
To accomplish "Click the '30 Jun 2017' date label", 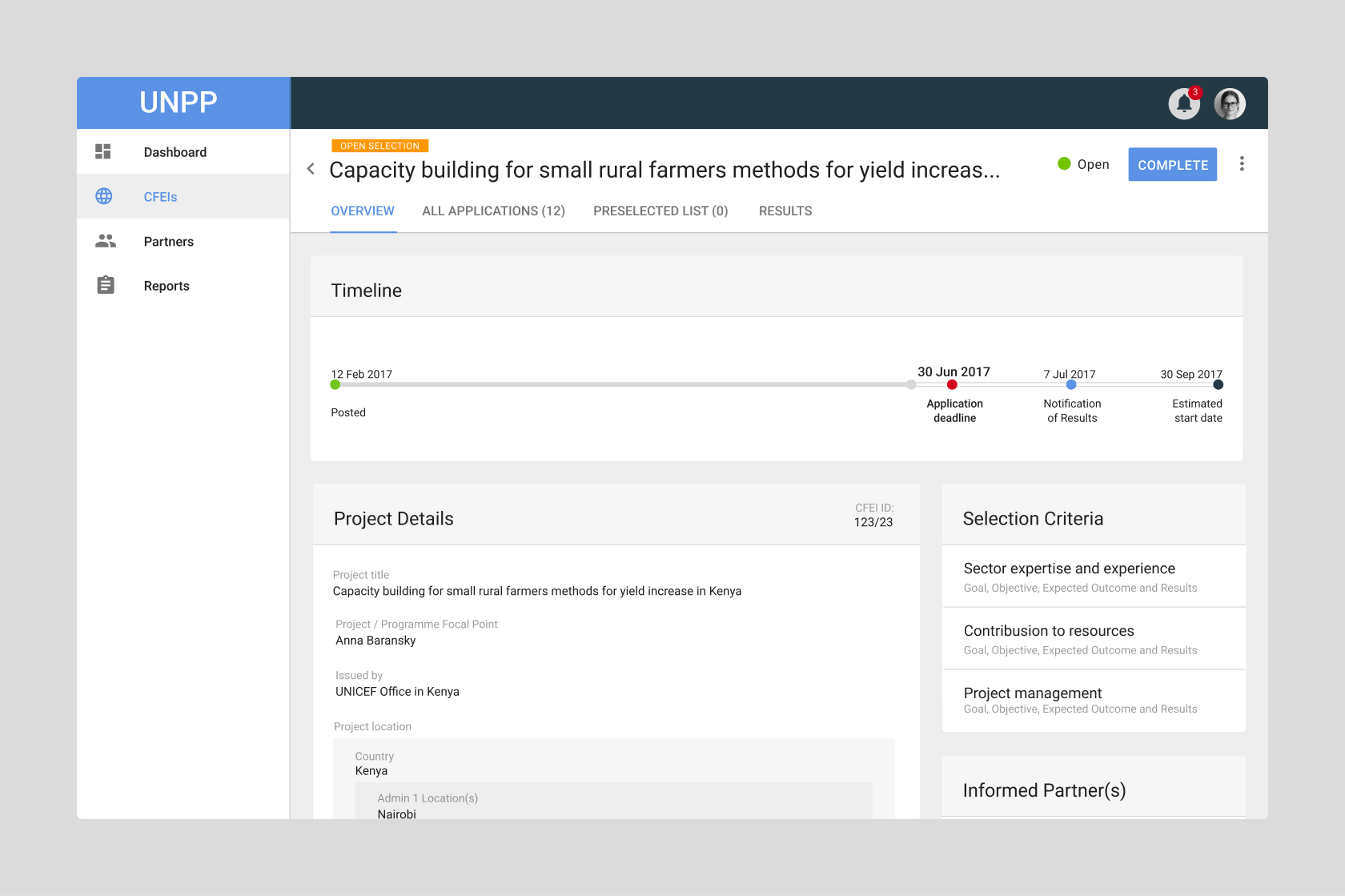I will point(954,372).
